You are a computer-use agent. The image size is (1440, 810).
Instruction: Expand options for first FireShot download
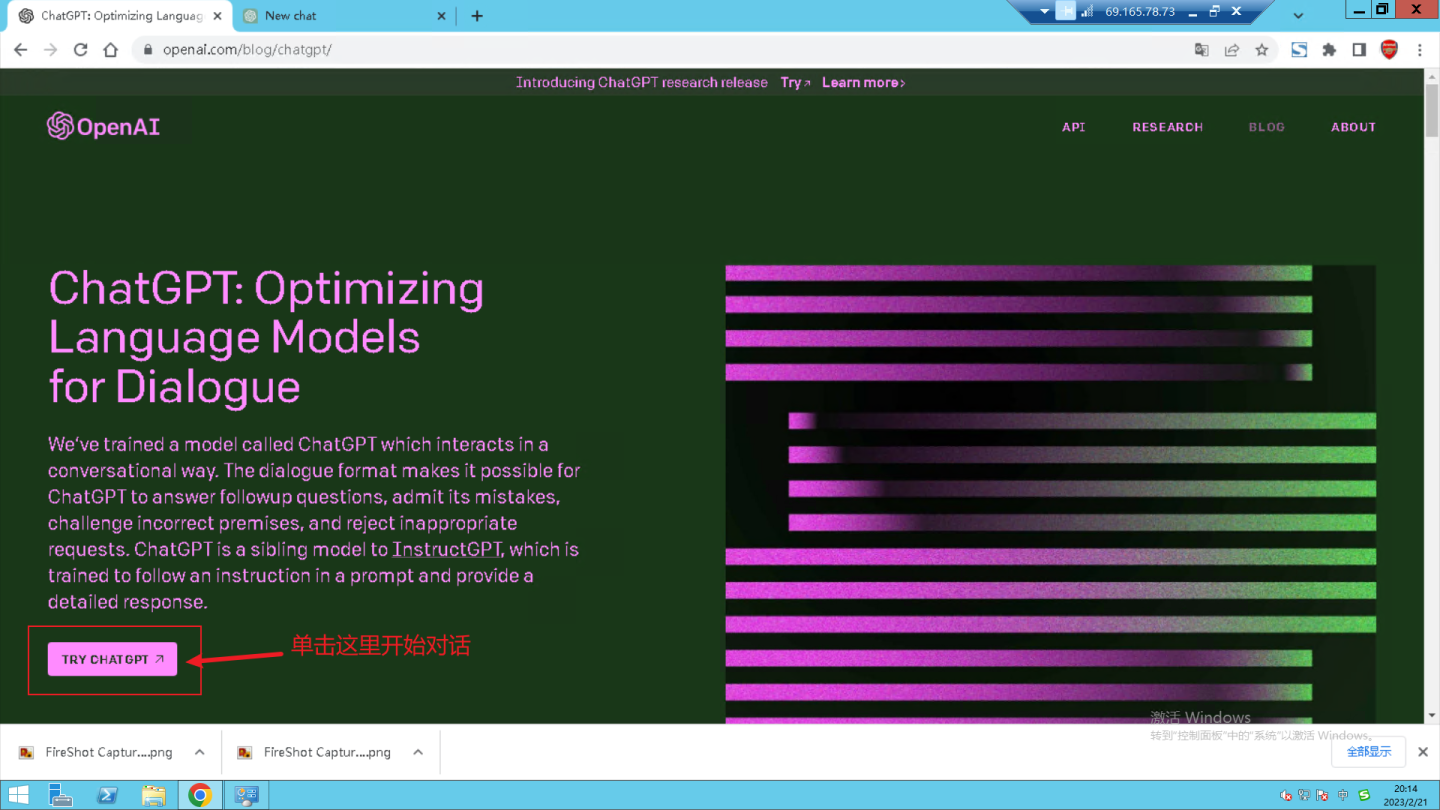[x=200, y=752]
